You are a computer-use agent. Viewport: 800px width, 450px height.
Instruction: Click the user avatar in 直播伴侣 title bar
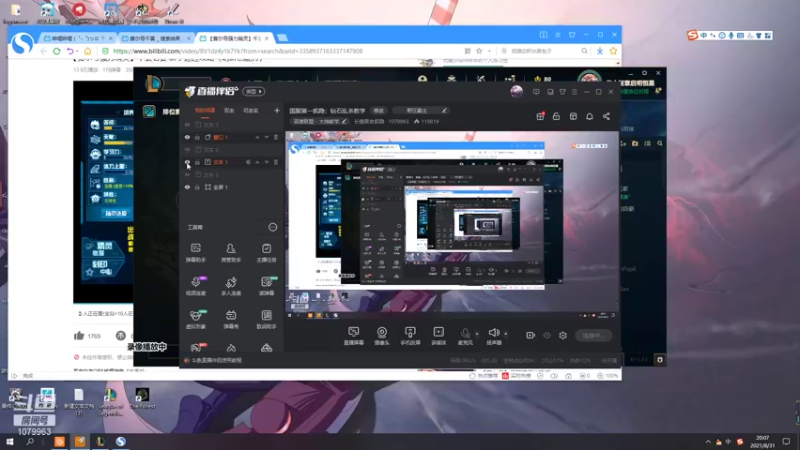[x=516, y=91]
